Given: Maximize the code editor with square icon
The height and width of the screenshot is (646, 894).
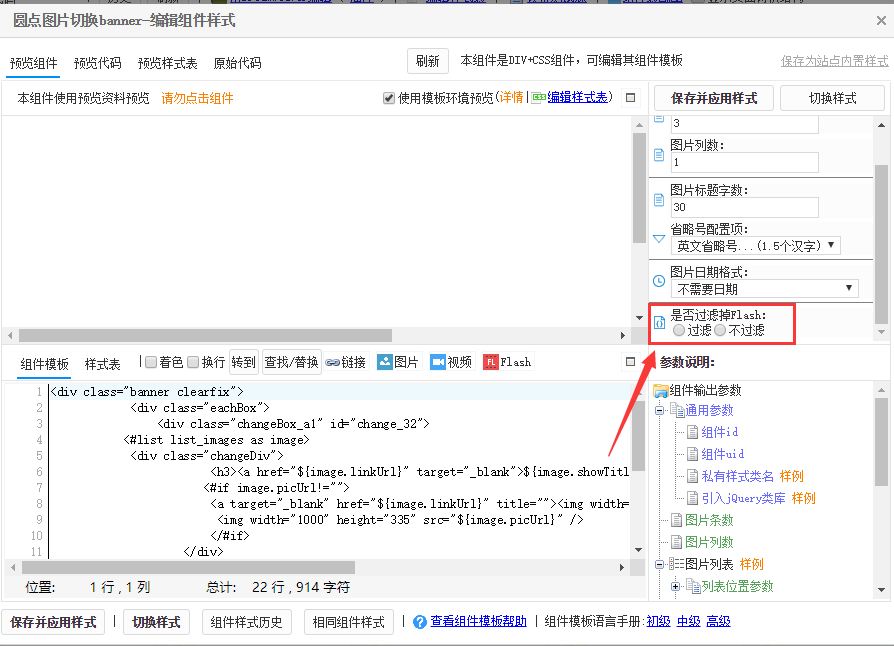Looking at the screenshot, I should pyautogui.click(x=630, y=362).
